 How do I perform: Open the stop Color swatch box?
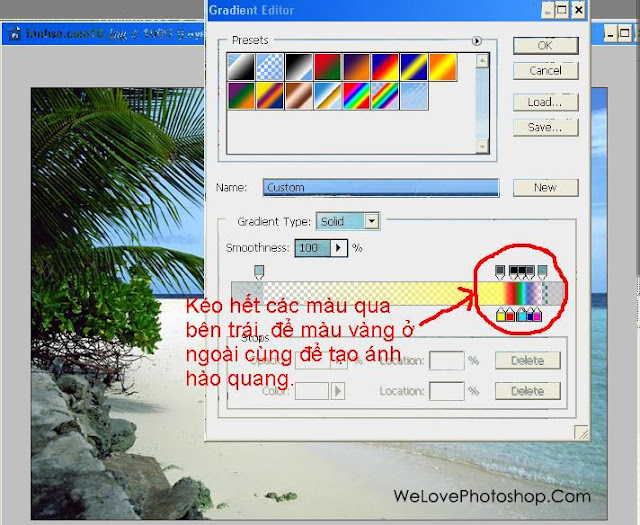(312, 391)
